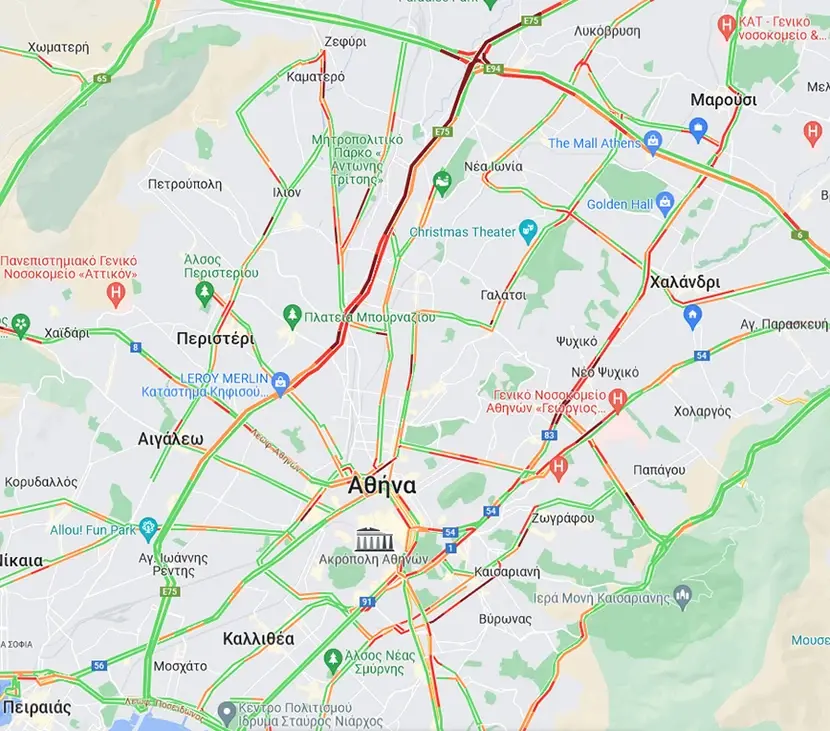The height and width of the screenshot is (731, 830).
Task: Click The Mall Athens shopping pin
Action: point(653,142)
